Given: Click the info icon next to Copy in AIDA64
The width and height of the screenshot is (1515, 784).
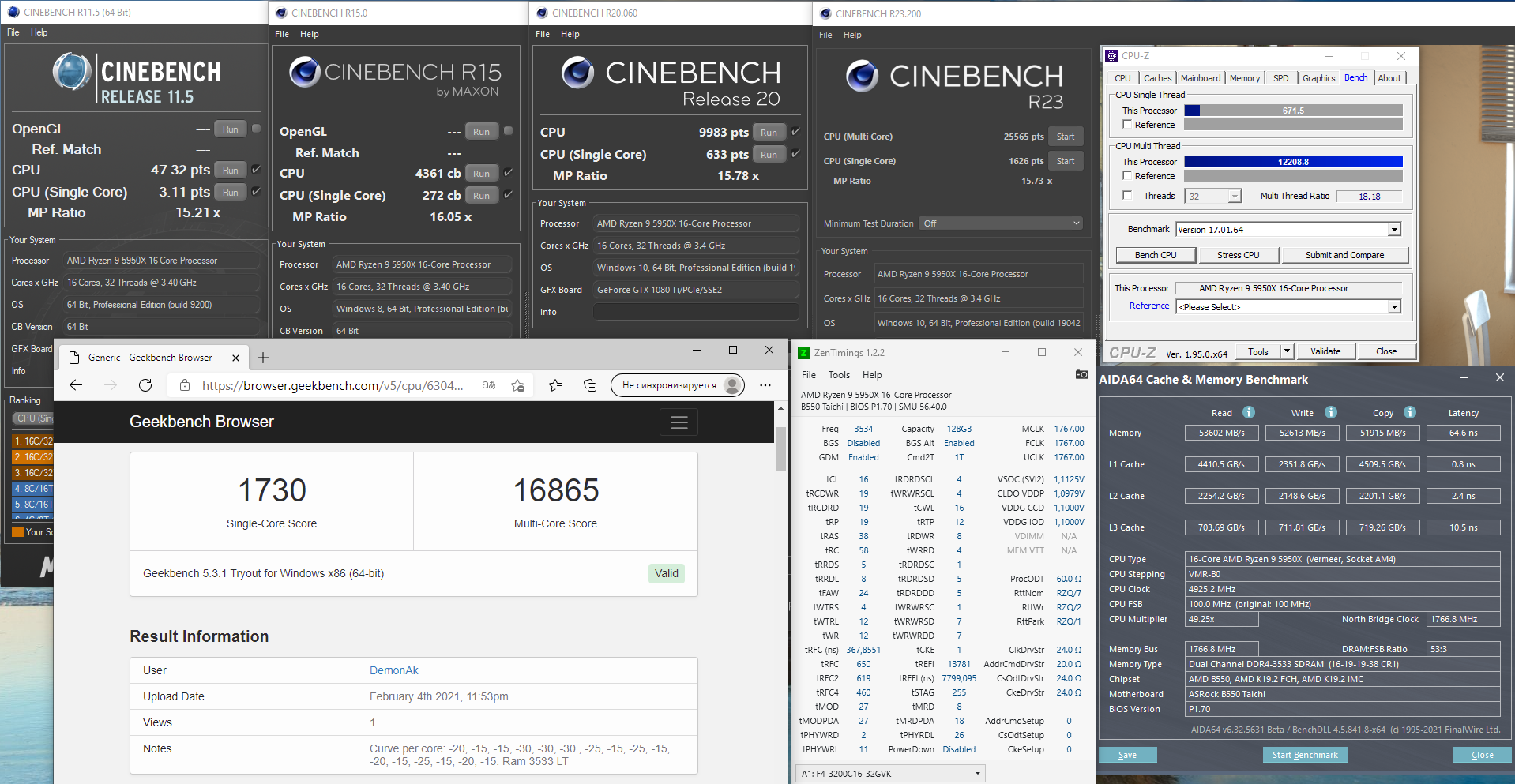Looking at the screenshot, I should pyautogui.click(x=1410, y=412).
